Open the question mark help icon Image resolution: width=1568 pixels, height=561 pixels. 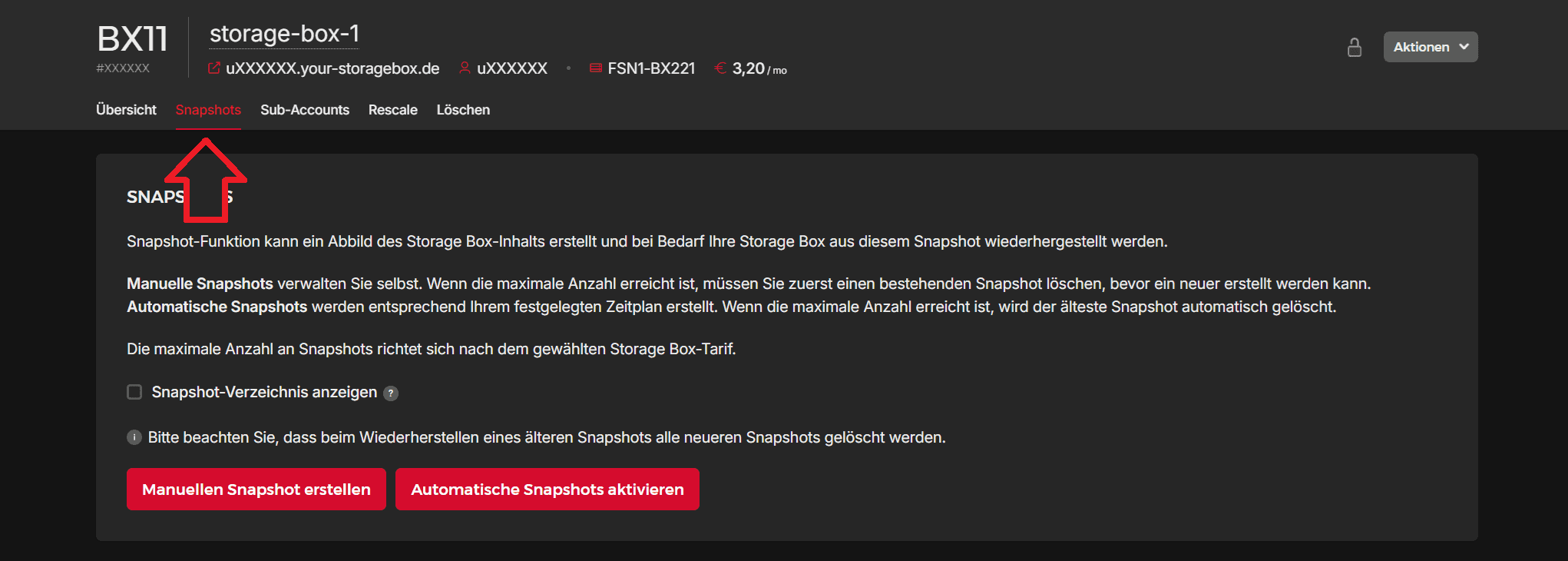pyautogui.click(x=391, y=393)
